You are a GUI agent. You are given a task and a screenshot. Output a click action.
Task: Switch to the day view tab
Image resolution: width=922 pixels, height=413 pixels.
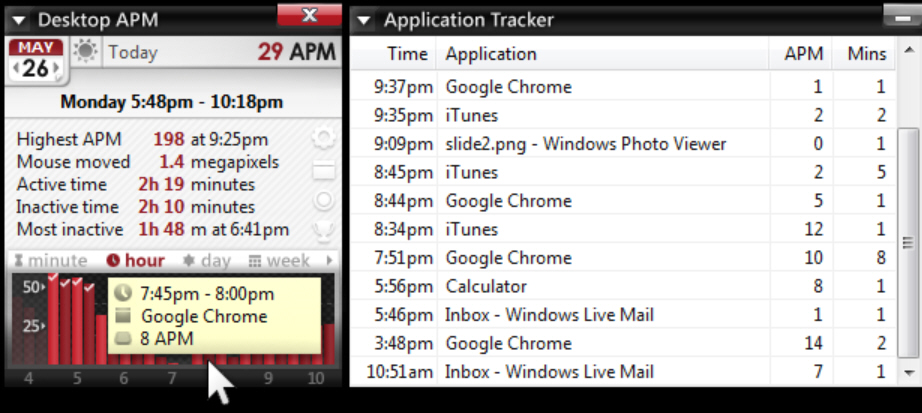(x=206, y=260)
